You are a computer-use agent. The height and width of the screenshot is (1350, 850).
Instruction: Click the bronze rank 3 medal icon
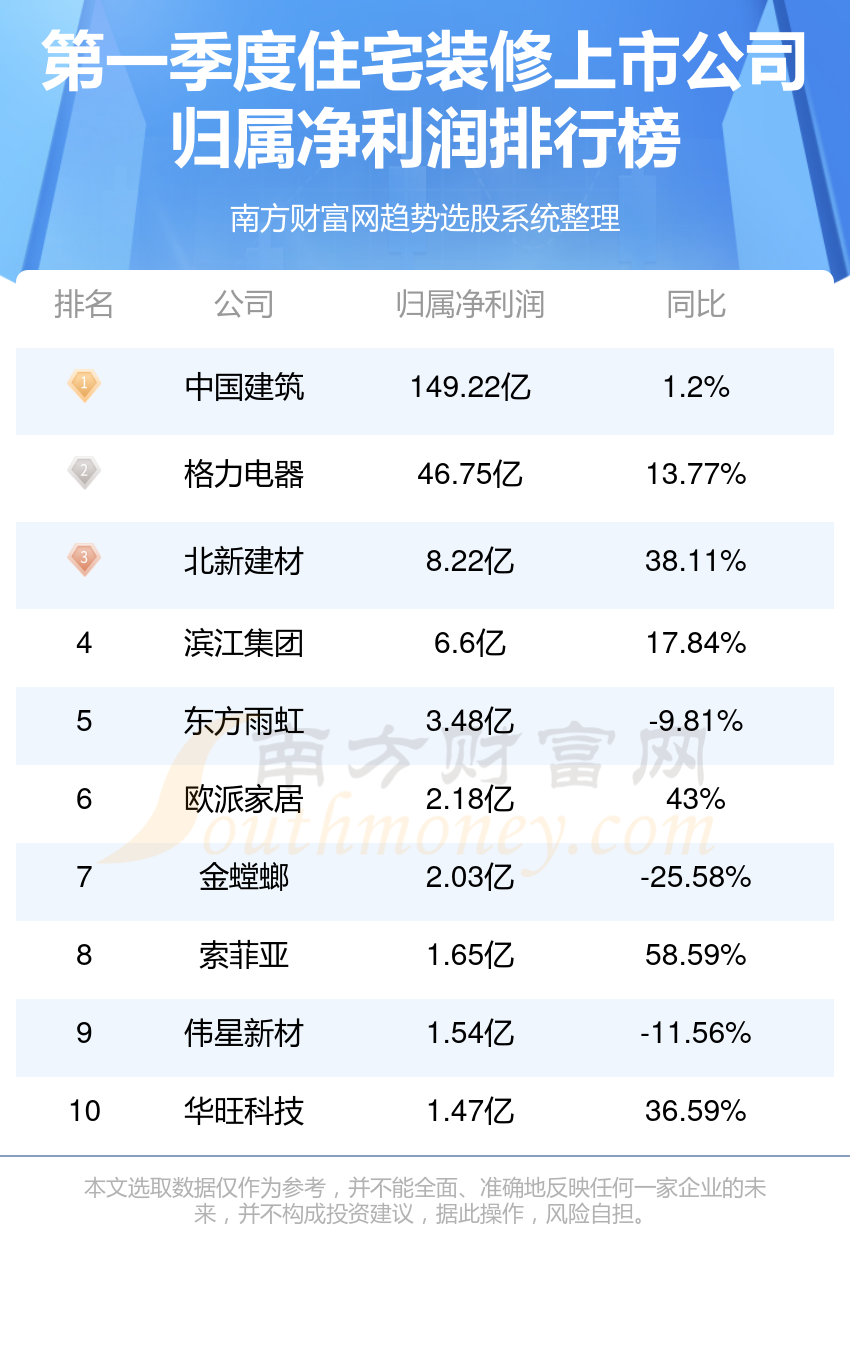tap(84, 559)
